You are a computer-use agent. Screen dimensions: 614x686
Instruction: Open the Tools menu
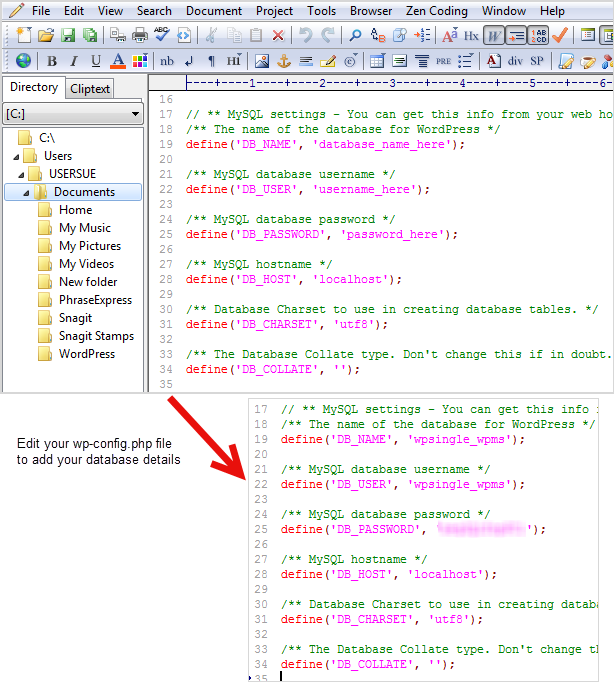pyautogui.click(x=321, y=10)
